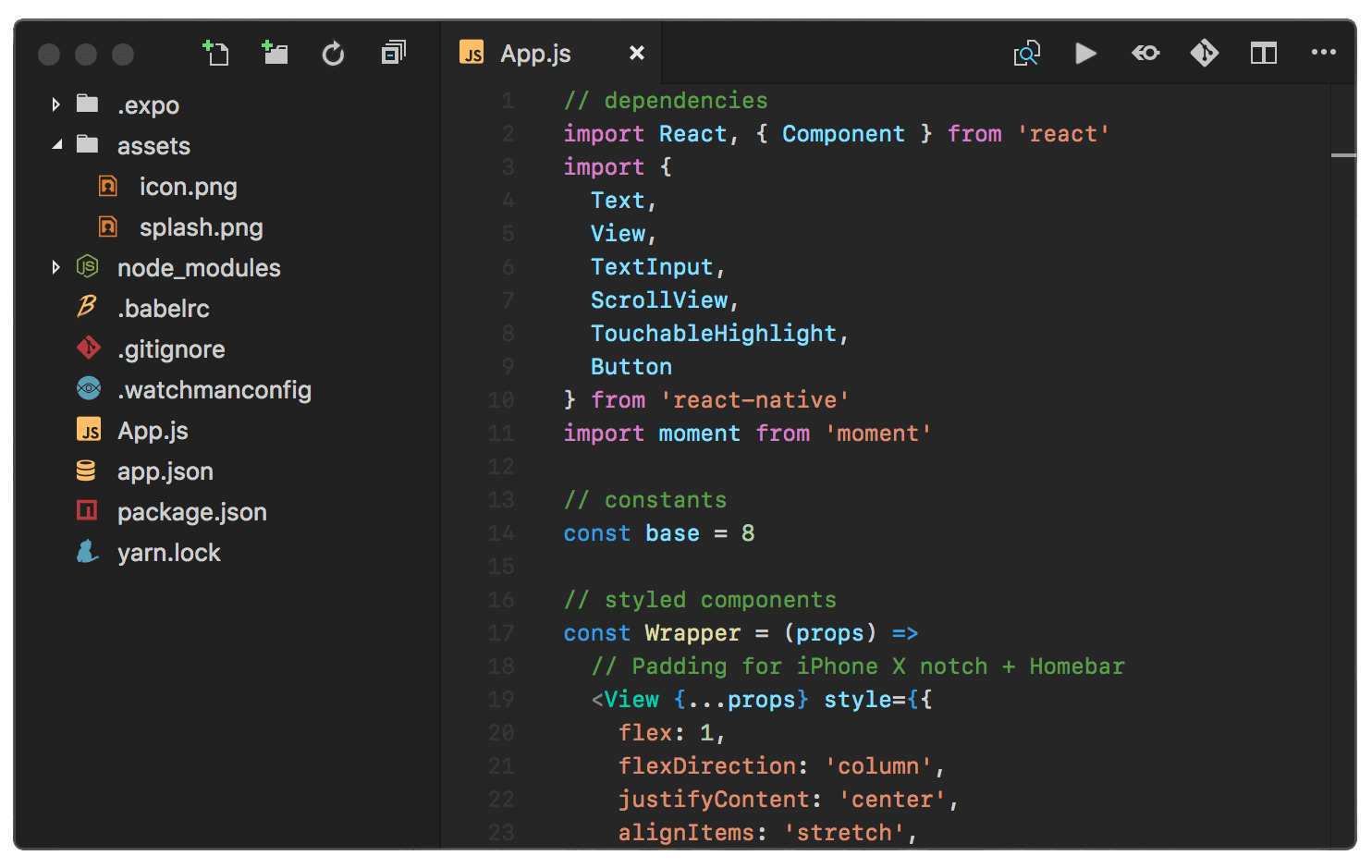Open icon.png from the assets folder

pos(189,187)
